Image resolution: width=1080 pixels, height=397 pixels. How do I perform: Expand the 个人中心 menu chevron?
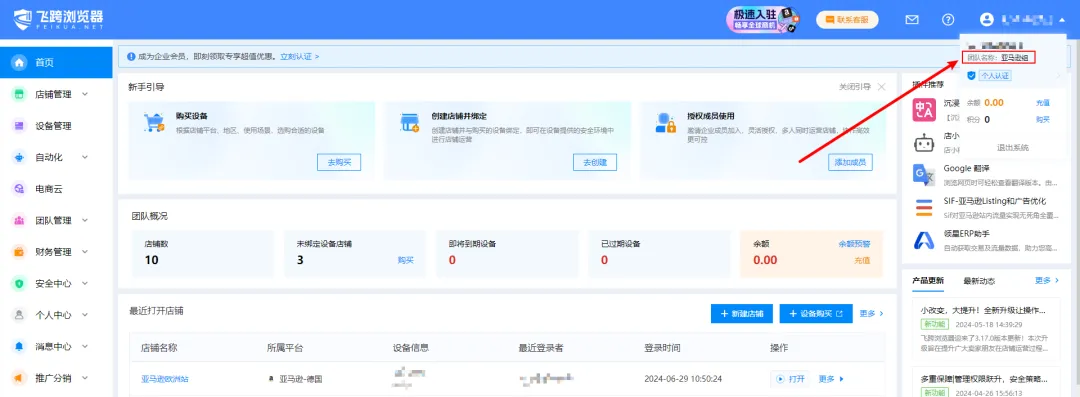click(85, 315)
